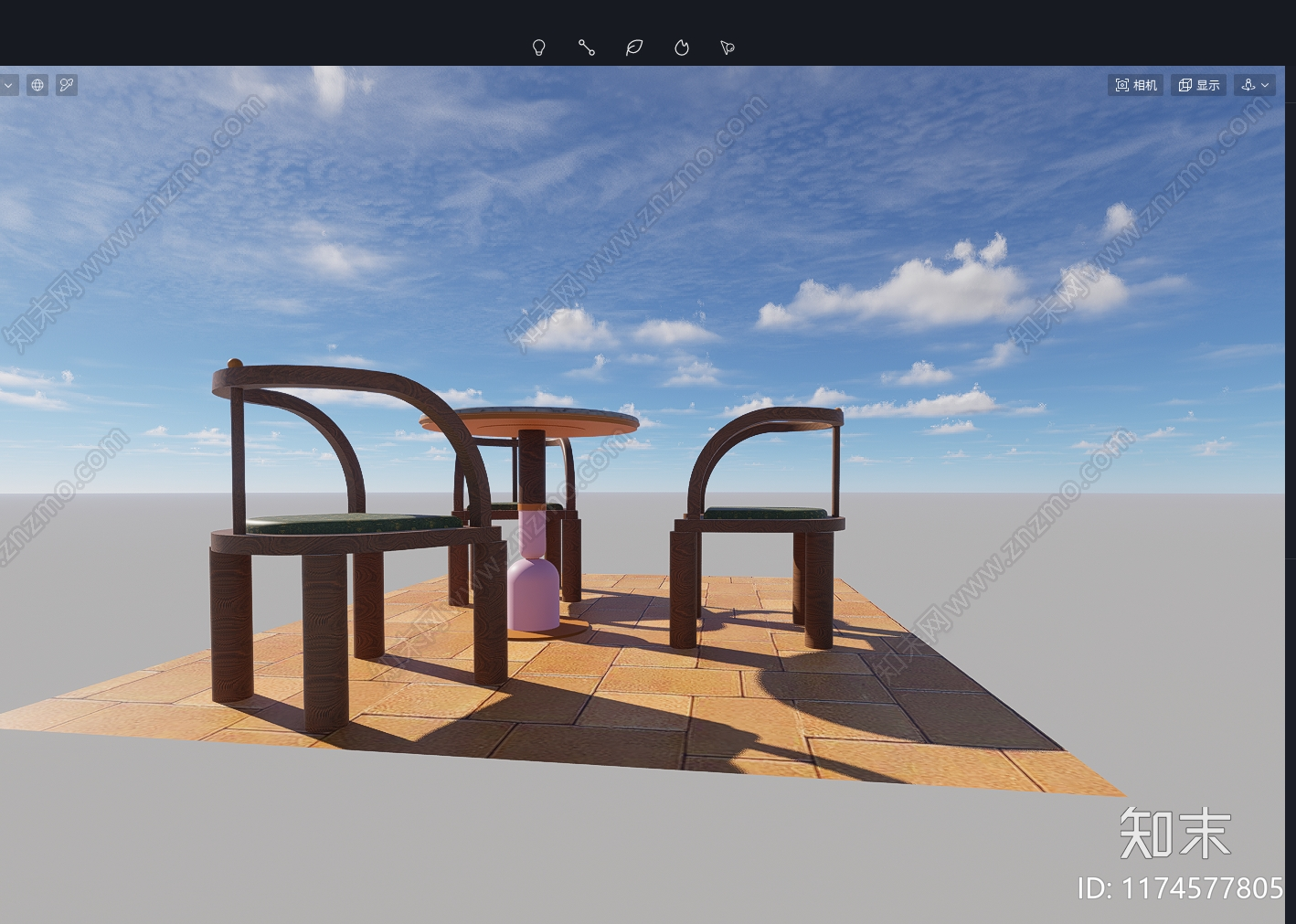Select the light bulb lighting tool
The image size is (1296, 924).
539,48
